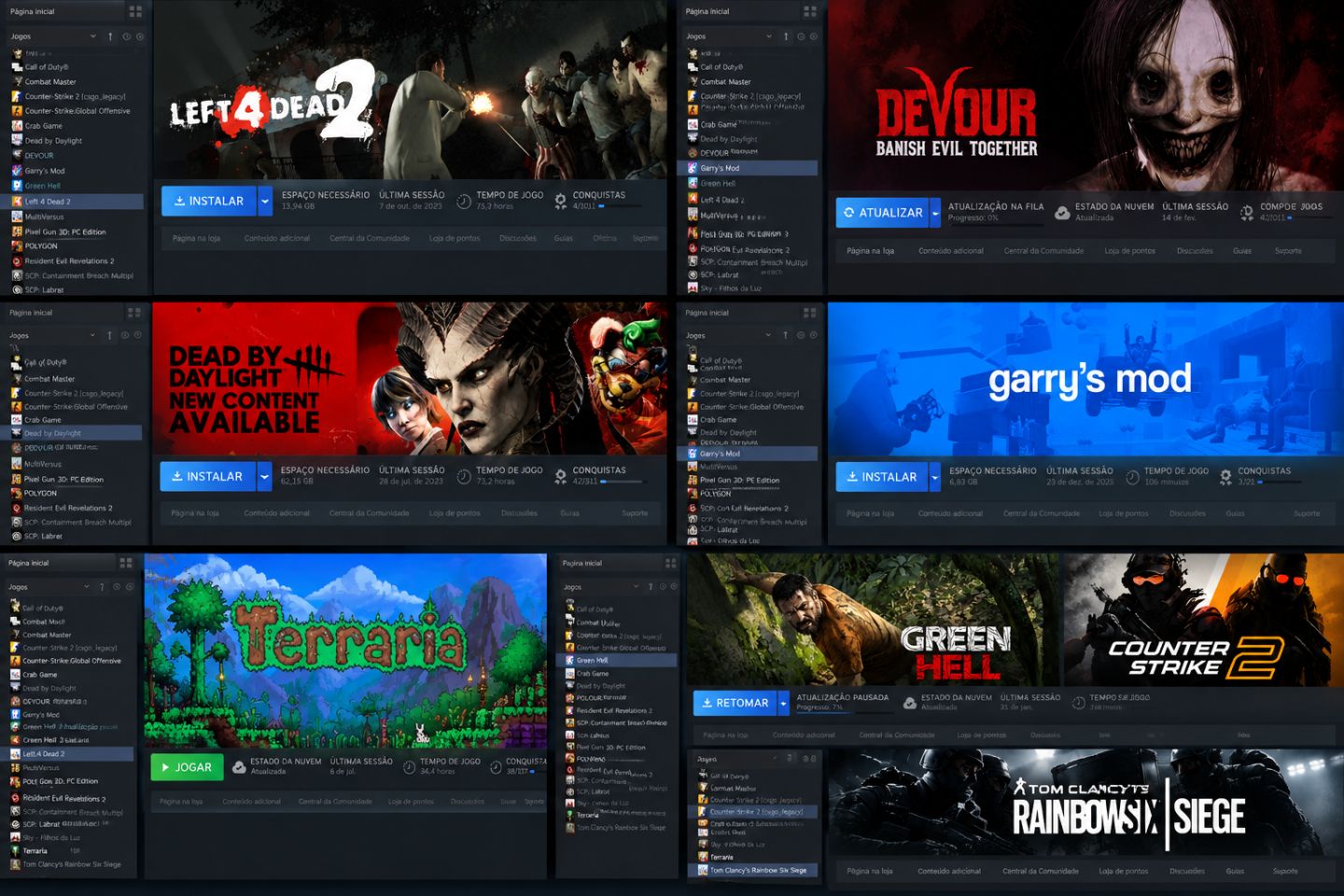Click the POLYGON icon in Dead by Daylight panel sidebar
The height and width of the screenshot is (896, 1344).
tap(16, 493)
